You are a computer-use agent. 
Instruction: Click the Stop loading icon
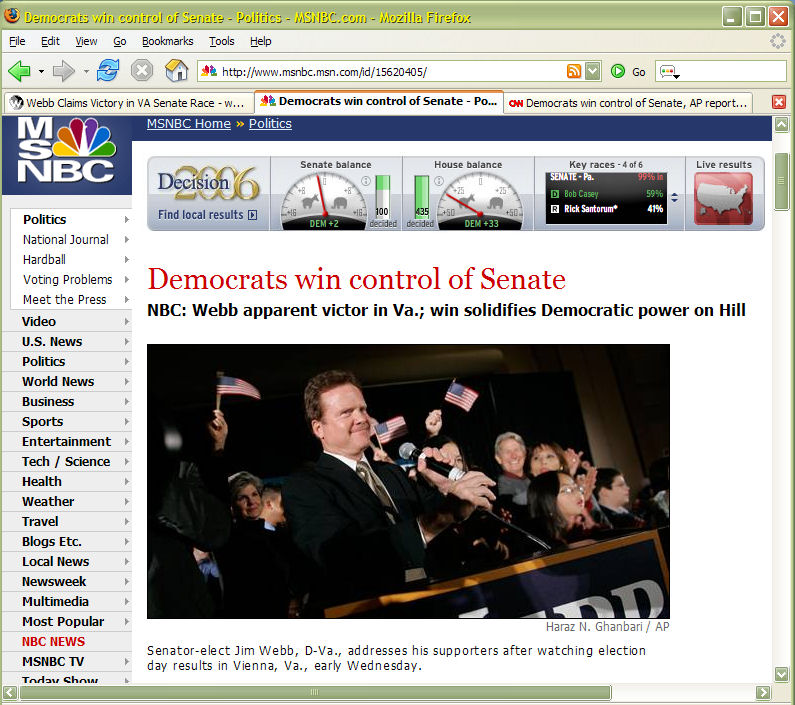pos(142,70)
